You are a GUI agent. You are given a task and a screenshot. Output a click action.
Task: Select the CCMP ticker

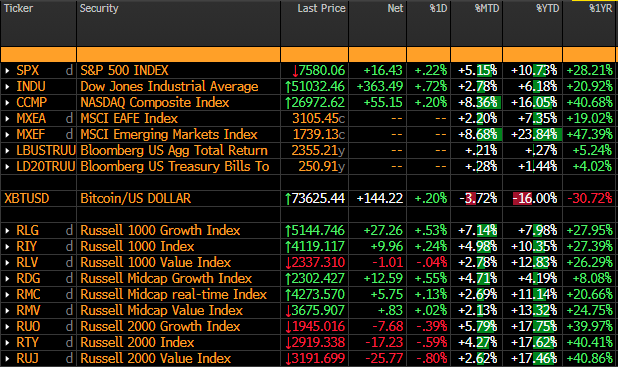coord(32,102)
